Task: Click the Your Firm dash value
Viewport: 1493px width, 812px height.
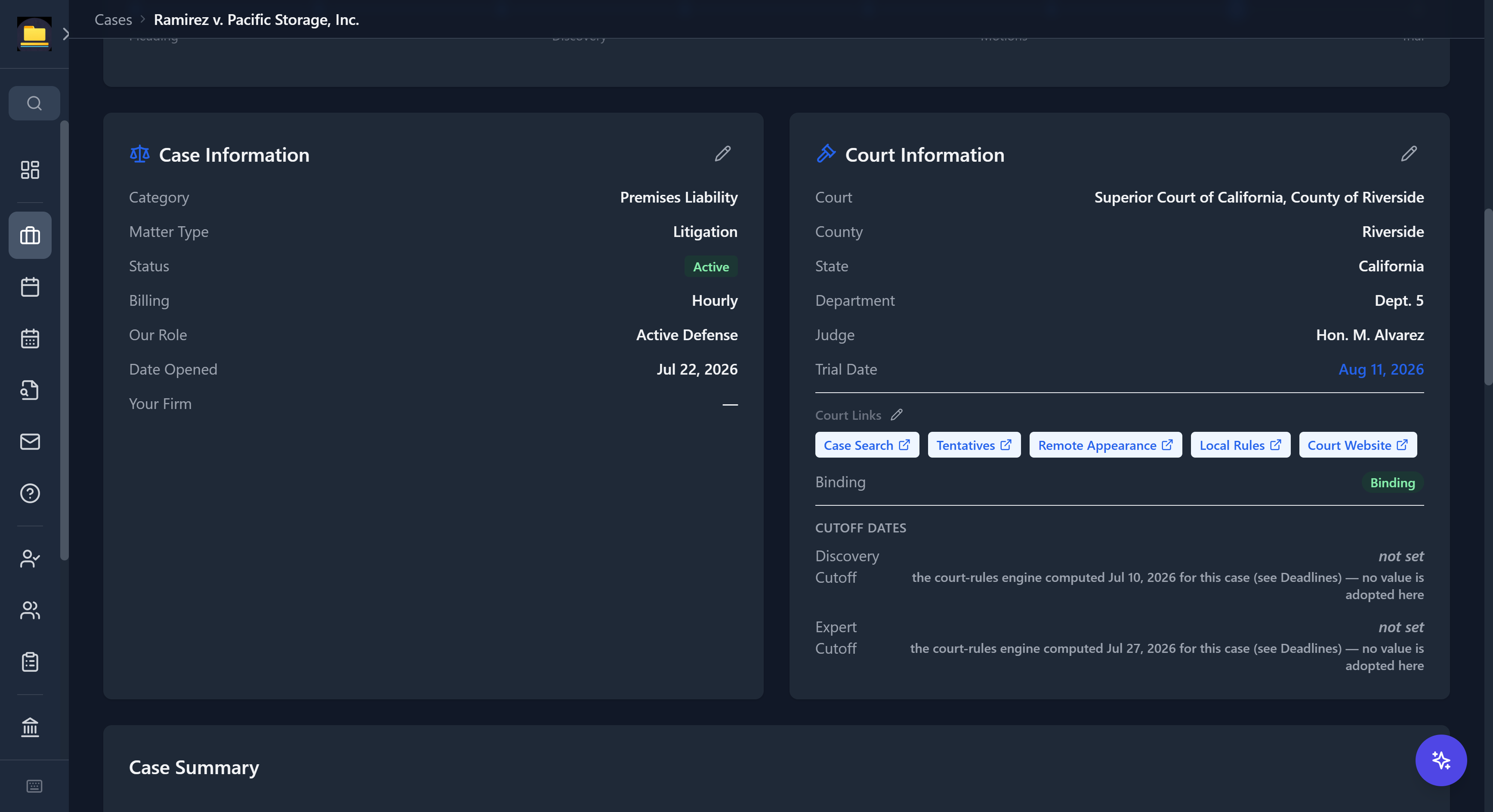Action: [730, 404]
